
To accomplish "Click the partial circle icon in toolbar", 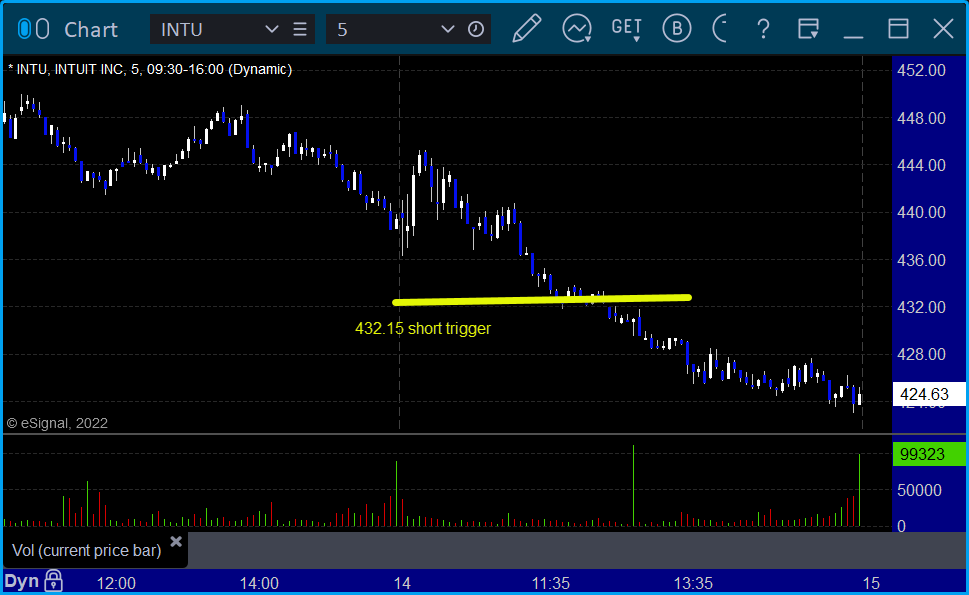I will coord(720,28).
